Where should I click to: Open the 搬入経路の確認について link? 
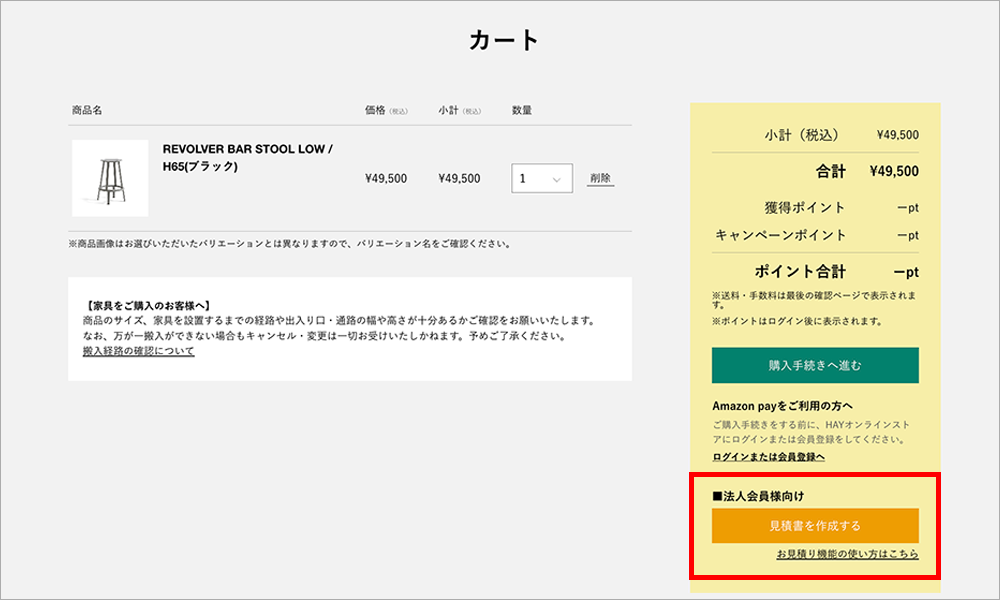coord(139,351)
